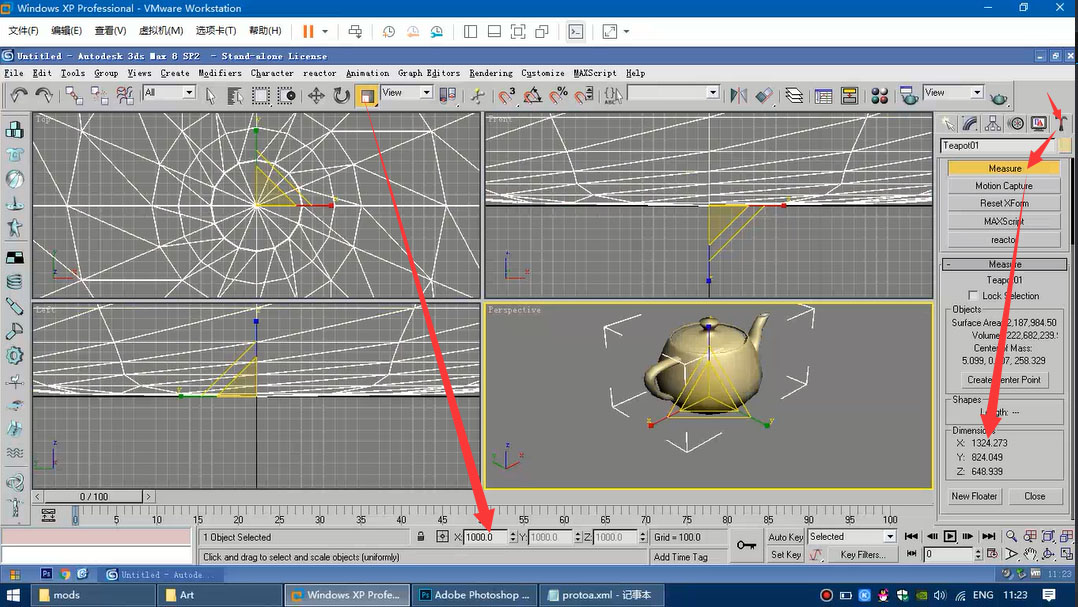Screen dimensions: 1078x607
Task: Click the Teapot01 object color swatch
Action: (1064, 145)
